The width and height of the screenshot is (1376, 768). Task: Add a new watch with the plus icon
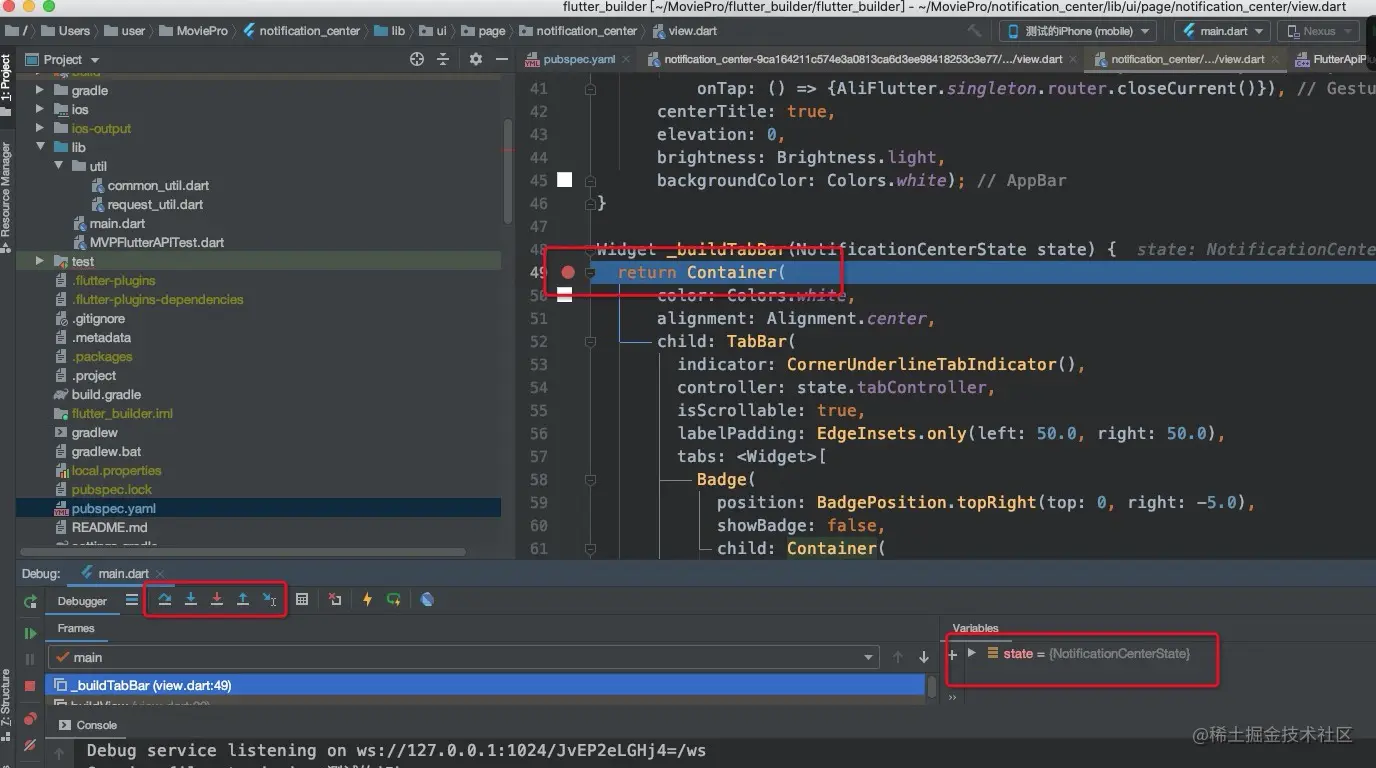pyautogui.click(x=952, y=655)
